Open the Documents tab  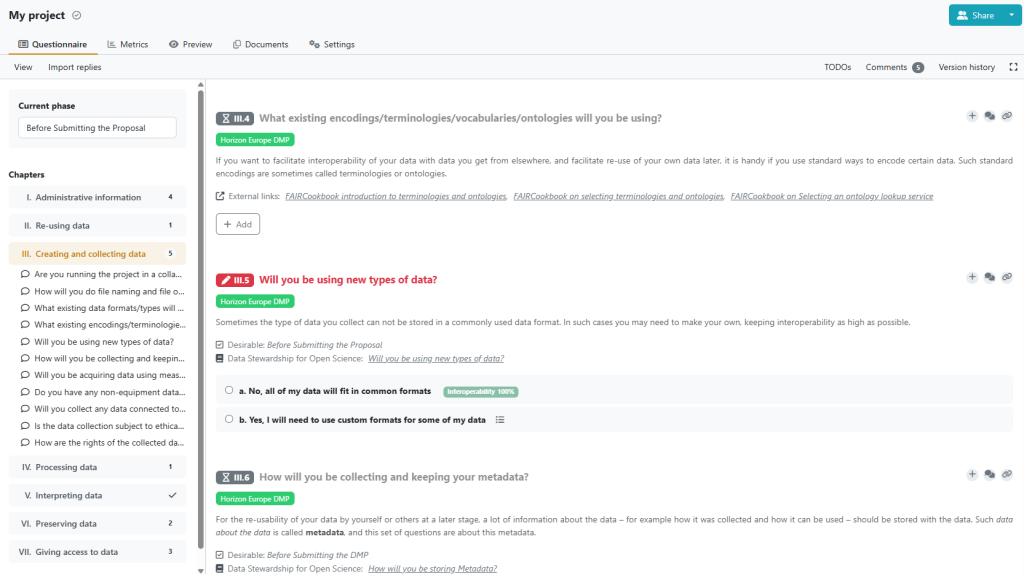coord(261,44)
